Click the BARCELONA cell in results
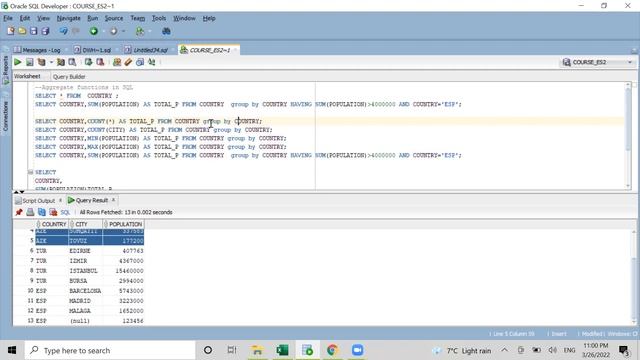The height and width of the screenshot is (360, 640). coord(85,291)
